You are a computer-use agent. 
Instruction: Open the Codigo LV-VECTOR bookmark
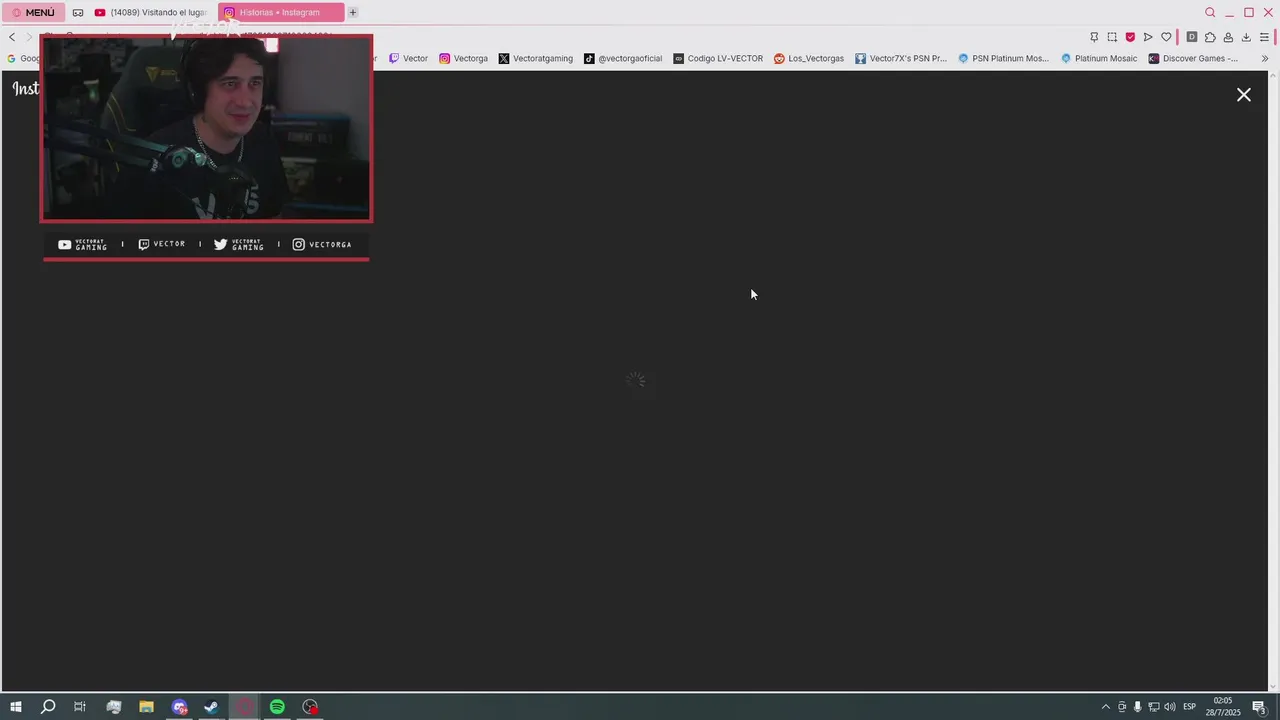coord(718,58)
